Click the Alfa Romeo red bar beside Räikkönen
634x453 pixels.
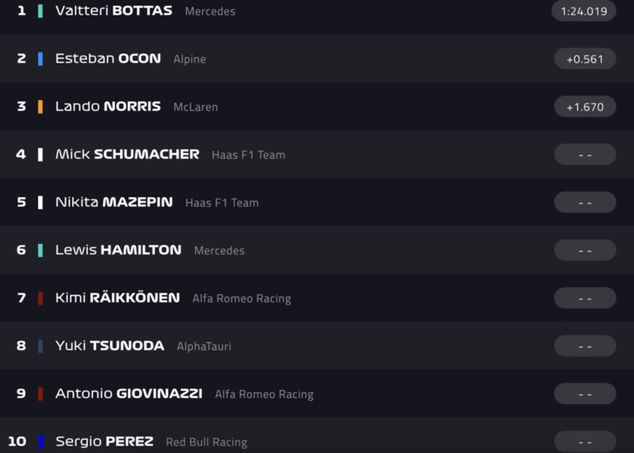tap(40, 298)
